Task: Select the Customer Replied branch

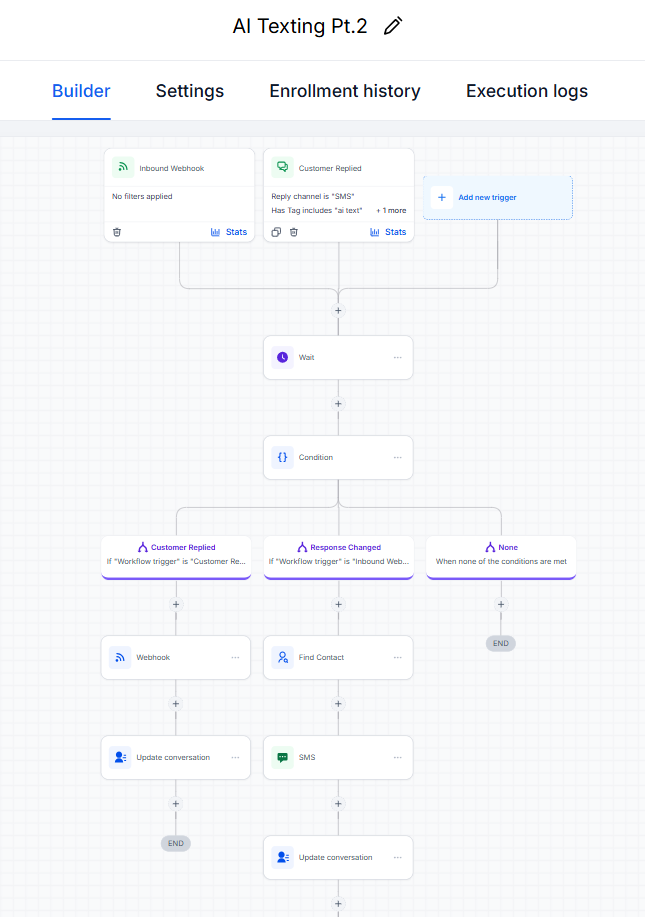Action: 176,557
